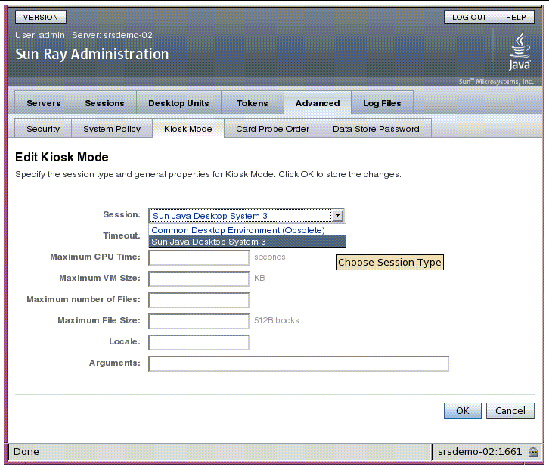The width and height of the screenshot is (549, 470).
Task: Choose Sun Java Desktop System 3 option
Action: click(x=247, y=242)
